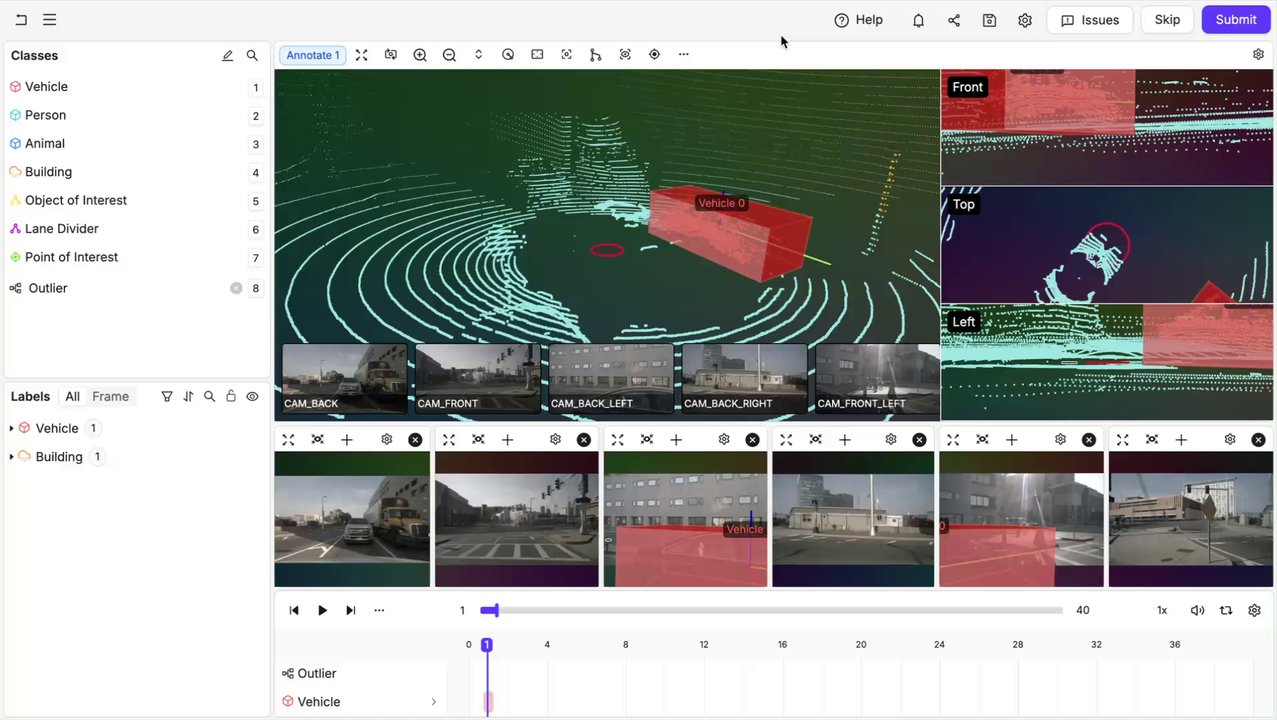Search classes with the magnifier icon
The image size is (1277, 720).
point(252,56)
